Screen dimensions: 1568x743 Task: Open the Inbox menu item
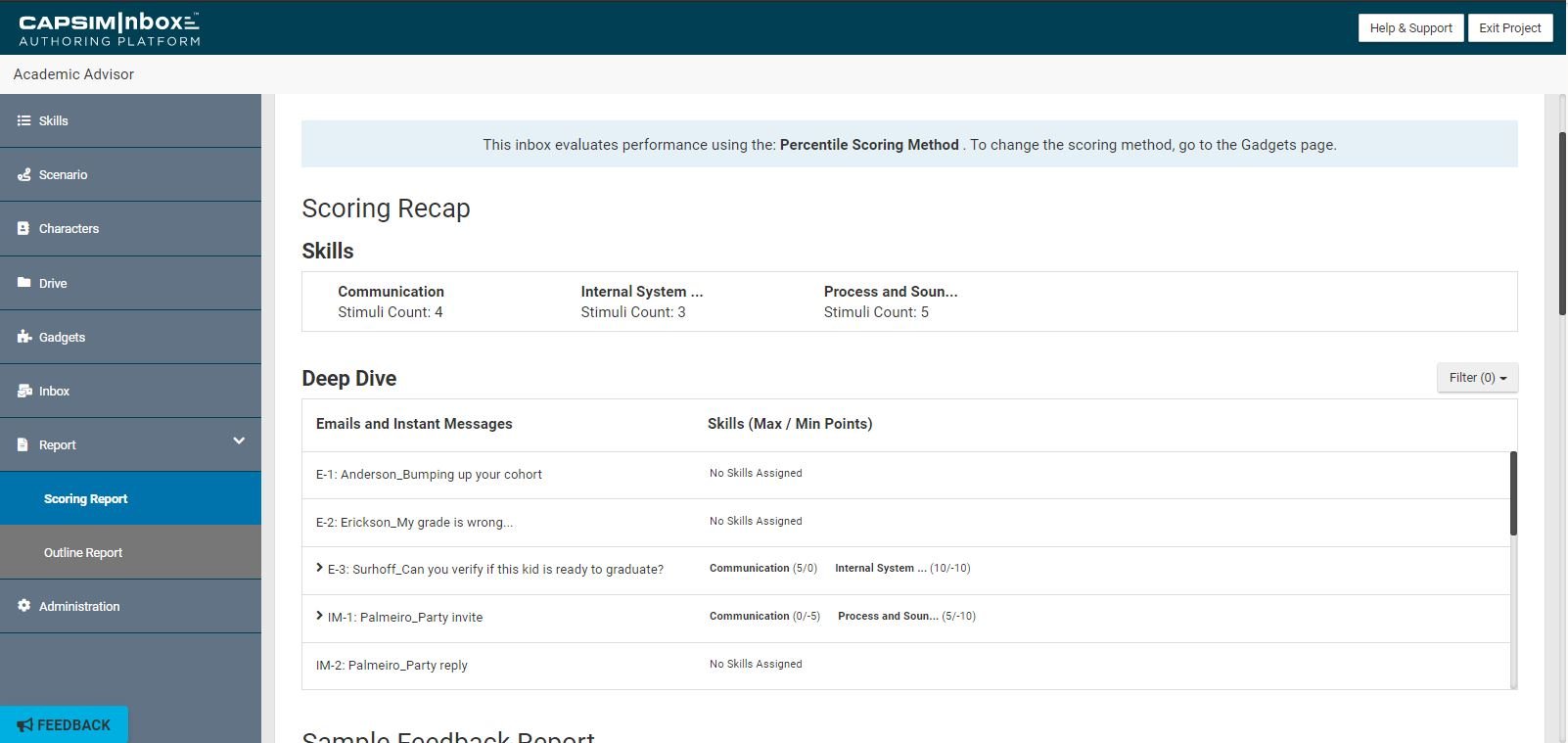coord(130,391)
